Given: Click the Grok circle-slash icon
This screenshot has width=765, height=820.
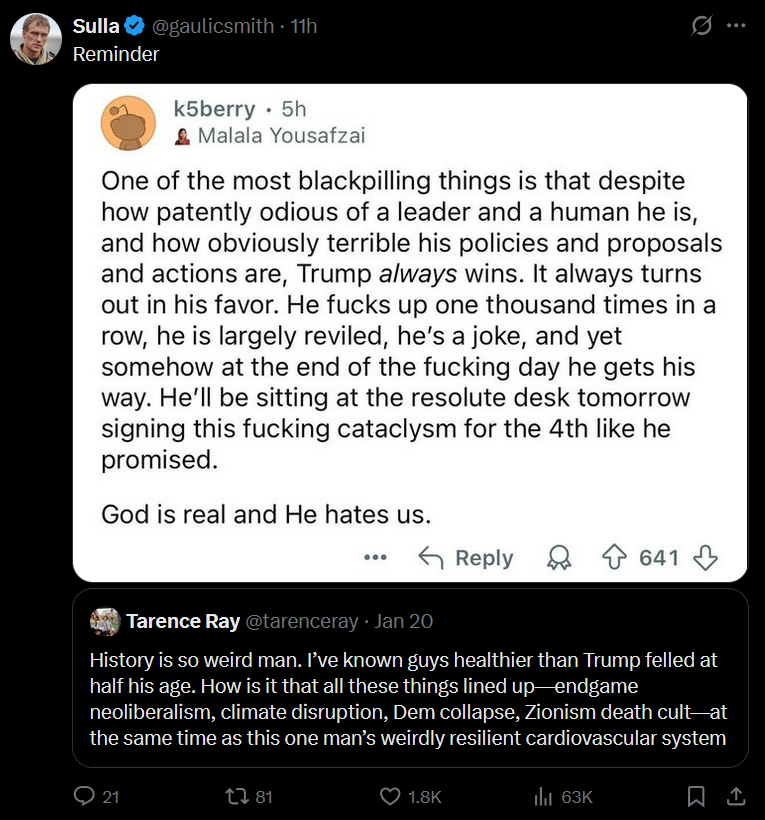Looking at the screenshot, I should pyautogui.click(x=702, y=27).
